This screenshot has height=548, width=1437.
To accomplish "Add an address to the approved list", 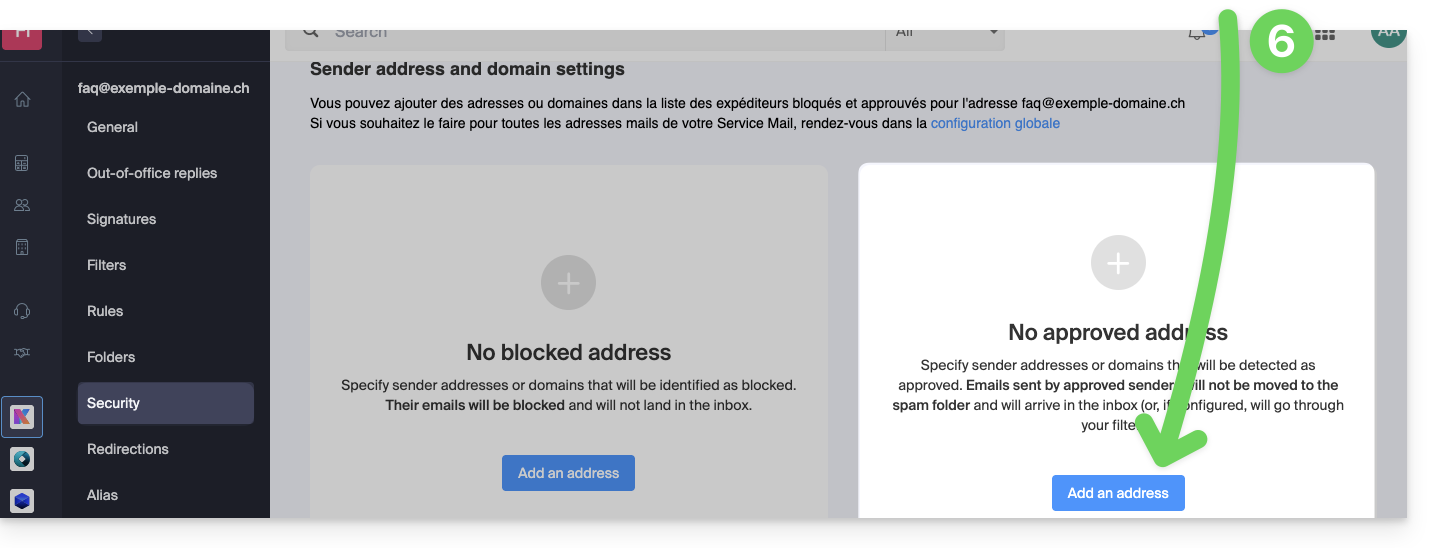I will pos(1117,493).
